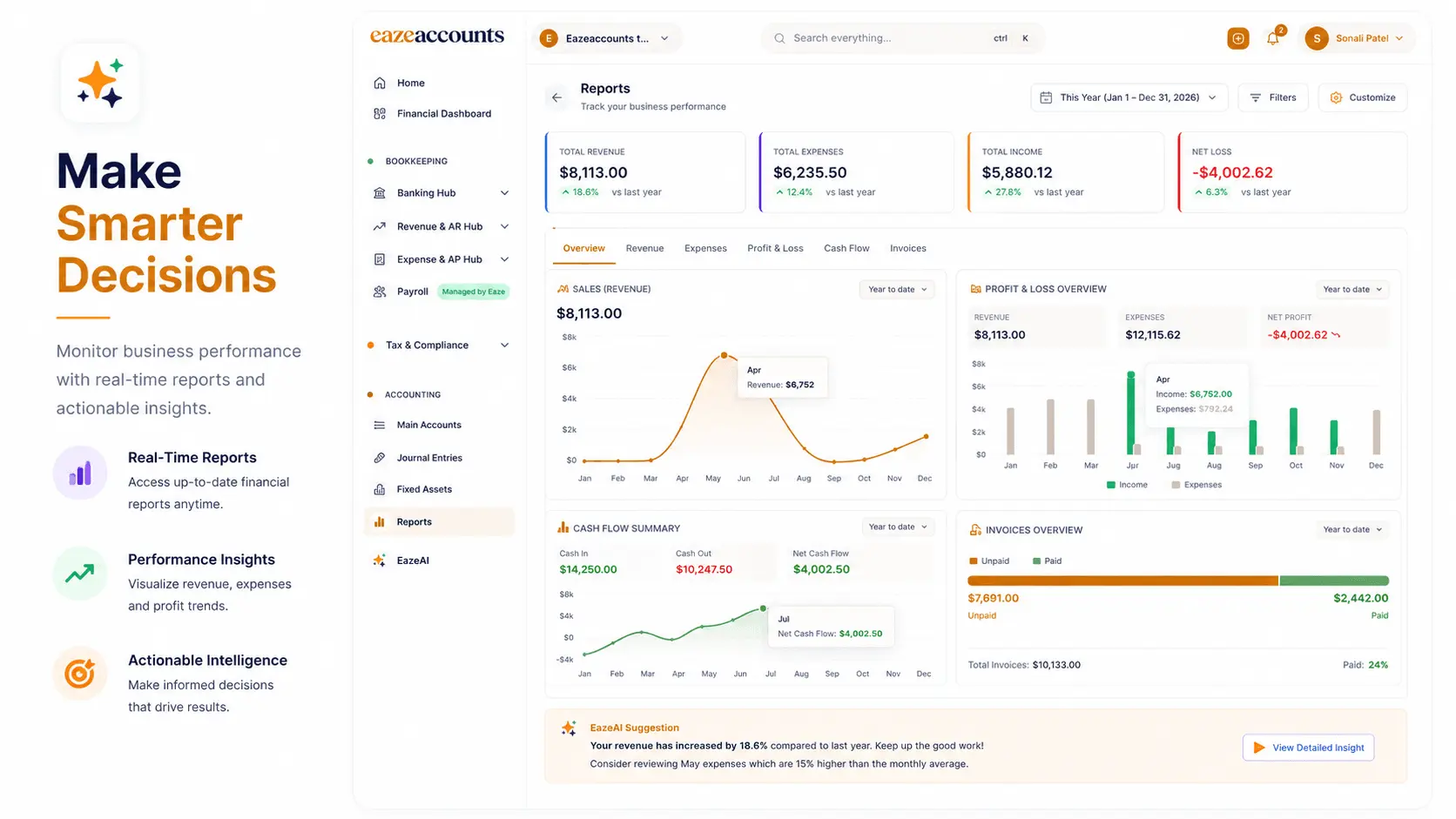Click the Sonali Patel avatar

[1317, 38]
